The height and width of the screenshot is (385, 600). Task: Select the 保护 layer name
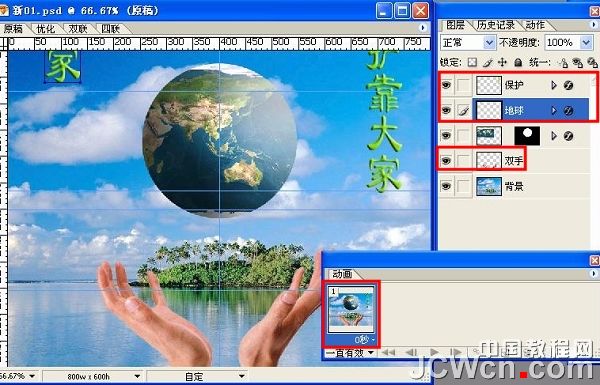click(514, 85)
